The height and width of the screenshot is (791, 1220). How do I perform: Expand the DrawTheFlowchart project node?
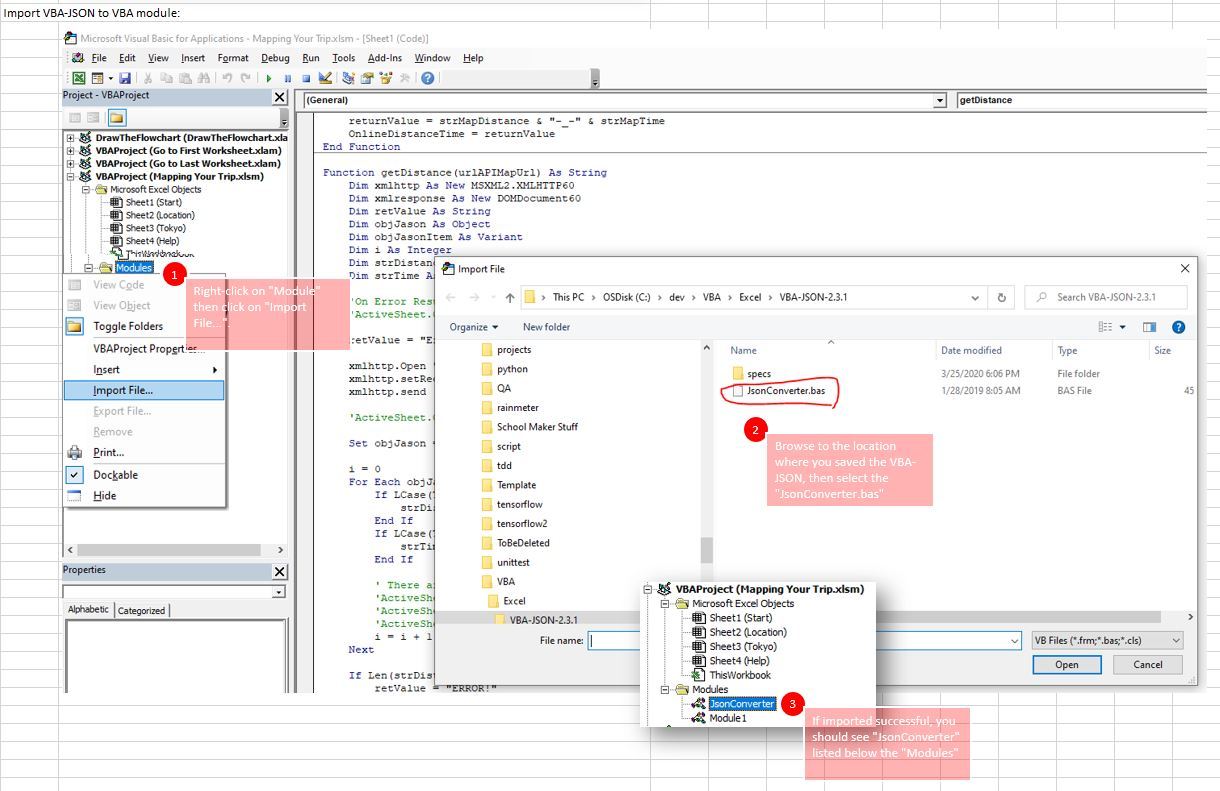(x=71, y=137)
